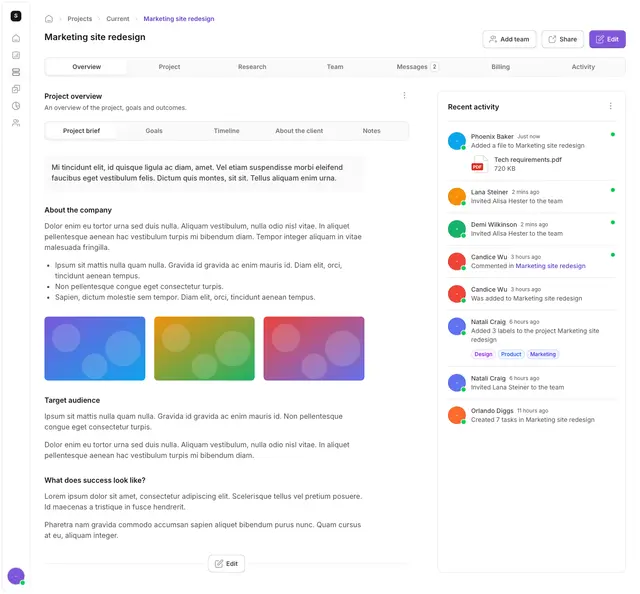This screenshot has height=594, width=640.
Task: Click the Design label tag
Action: 483,354
